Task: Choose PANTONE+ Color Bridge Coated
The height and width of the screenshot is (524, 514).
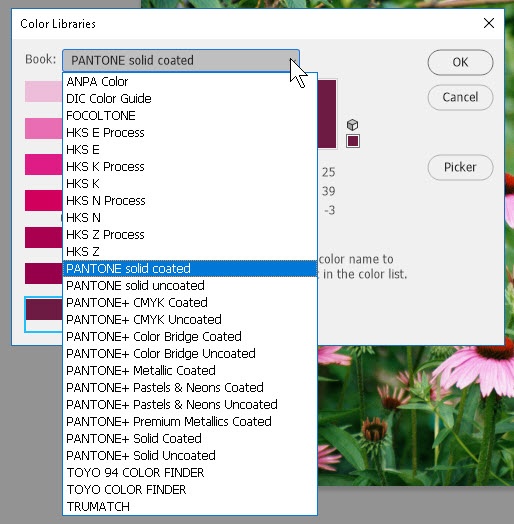Action: 190,337
